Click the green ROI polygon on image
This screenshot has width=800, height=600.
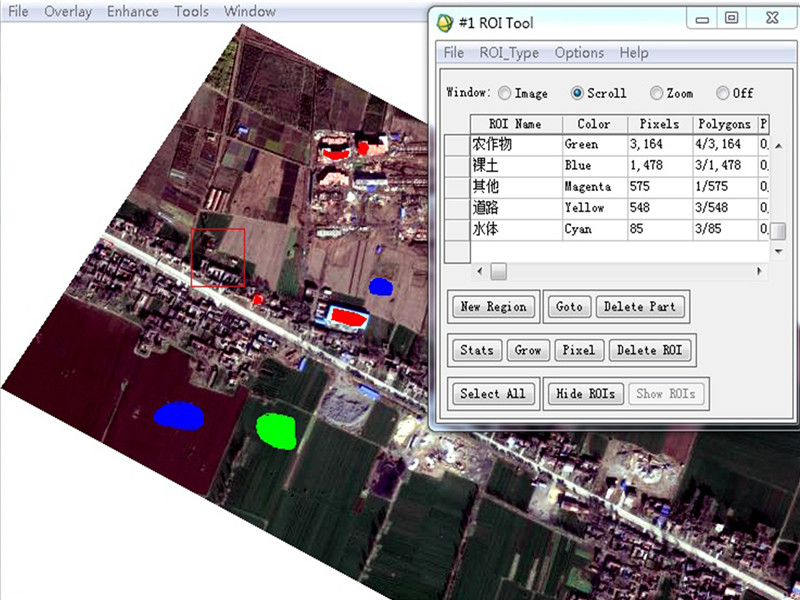click(x=276, y=431)
